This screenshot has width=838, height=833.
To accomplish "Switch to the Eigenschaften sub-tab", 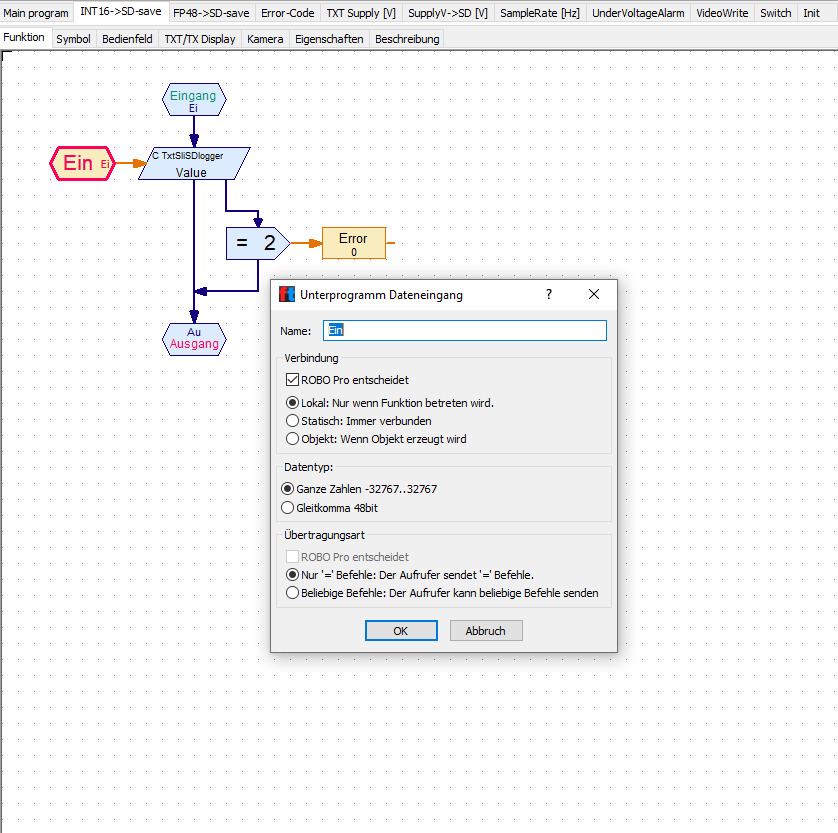I will (x=329, y=39).
